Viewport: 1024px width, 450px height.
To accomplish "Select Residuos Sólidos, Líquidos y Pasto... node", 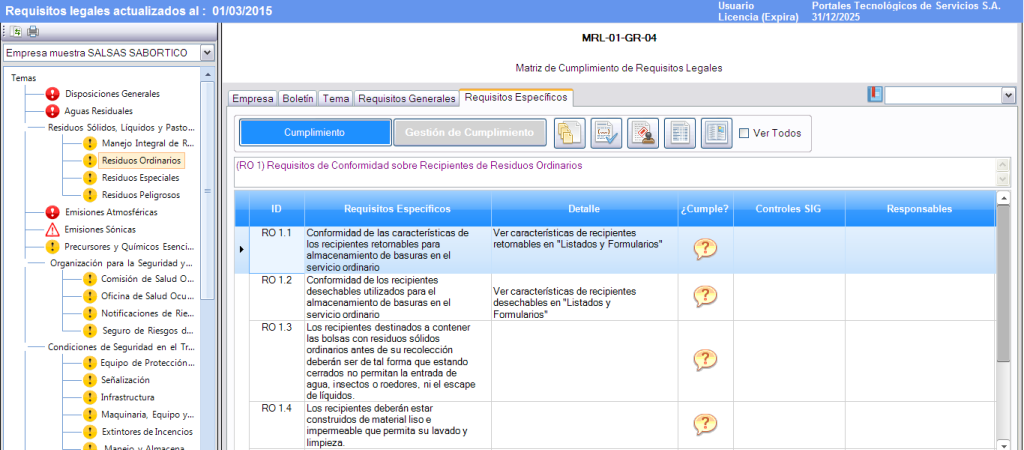I will [x=121, y=128].
